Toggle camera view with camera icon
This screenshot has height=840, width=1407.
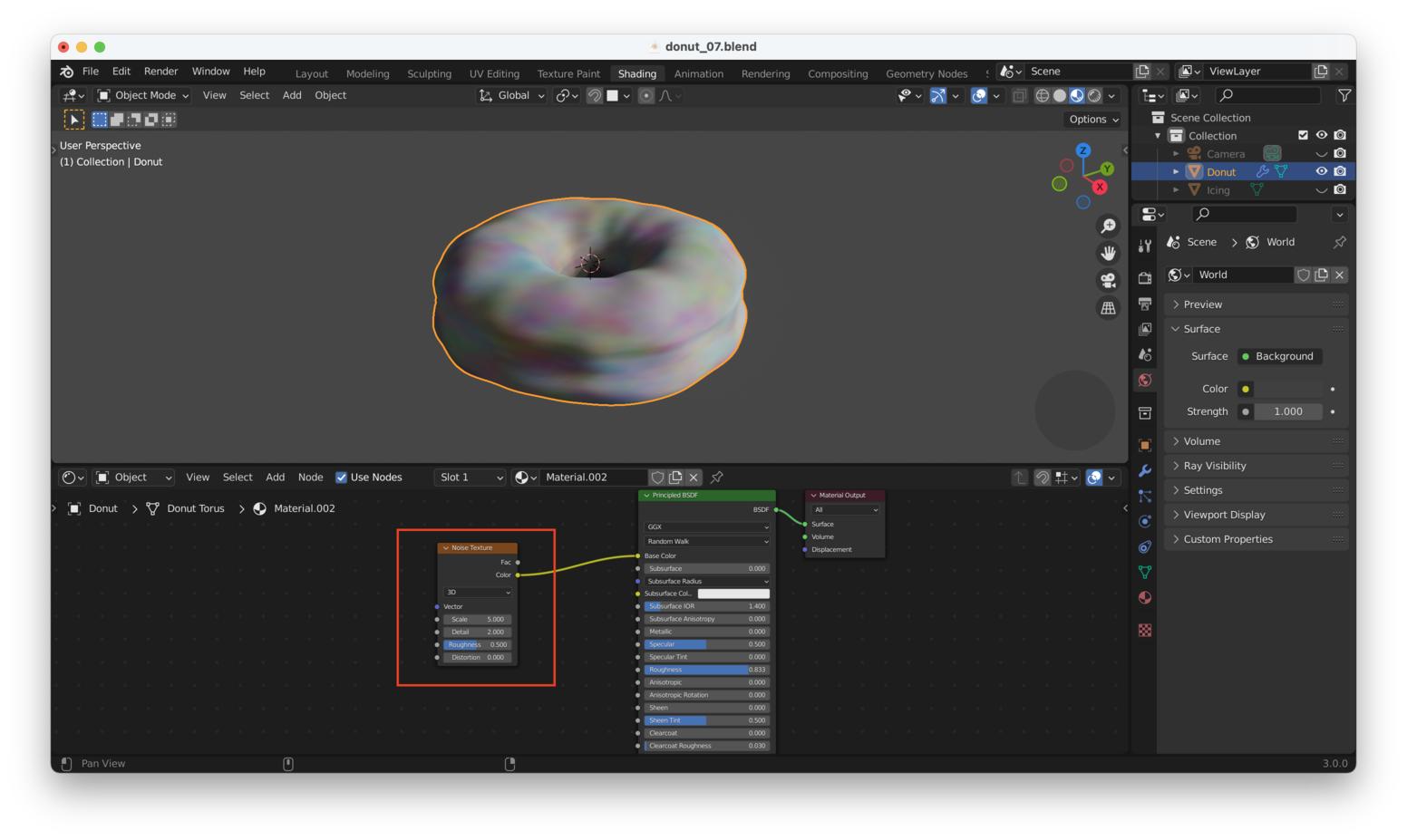coord(1108,280)
